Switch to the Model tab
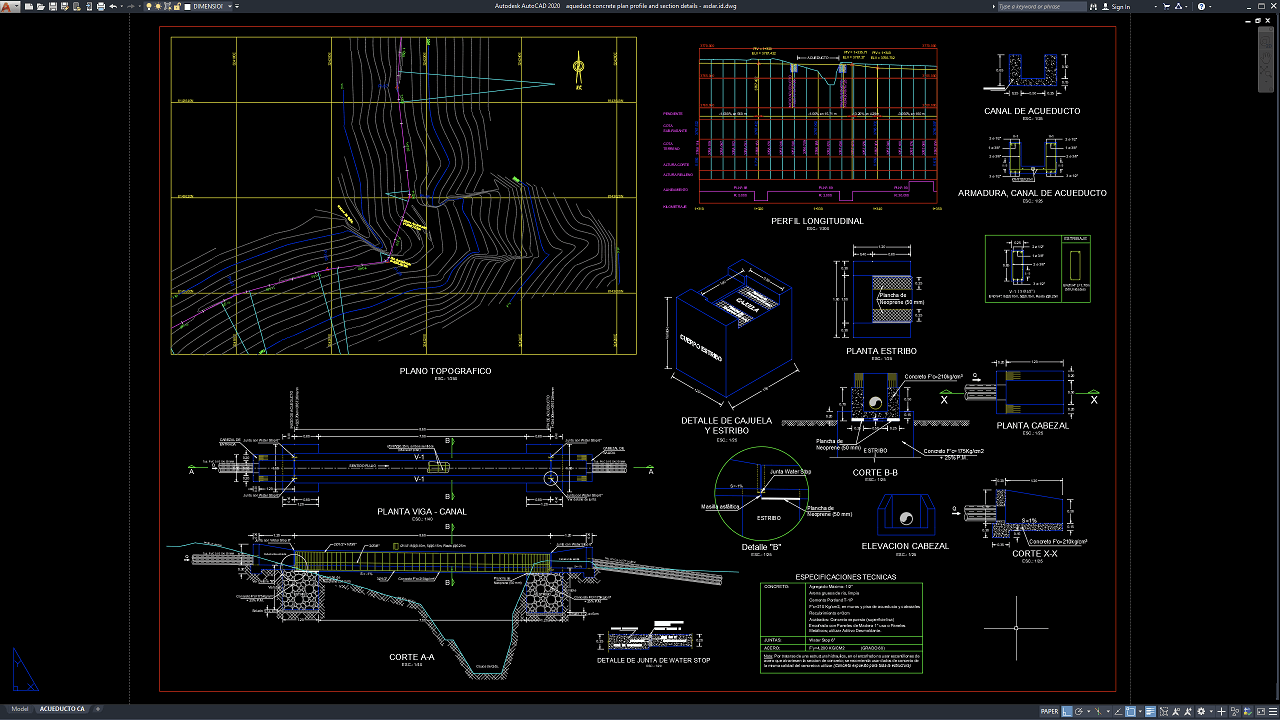The width and height of the screenshot is (1280, 720). (20, 709)
